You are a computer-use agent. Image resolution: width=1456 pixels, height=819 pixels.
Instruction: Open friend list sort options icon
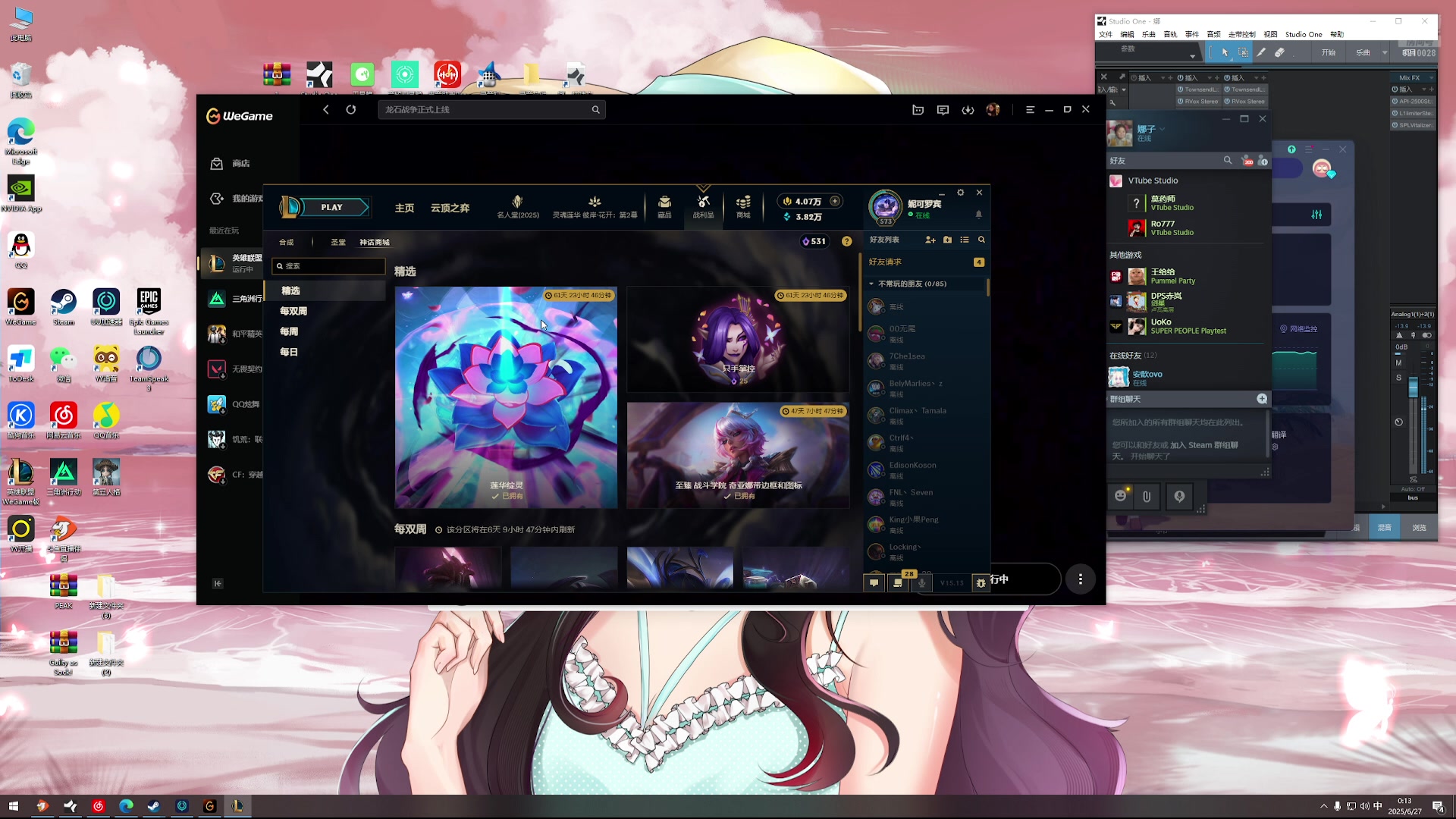[x=965, y=240]
